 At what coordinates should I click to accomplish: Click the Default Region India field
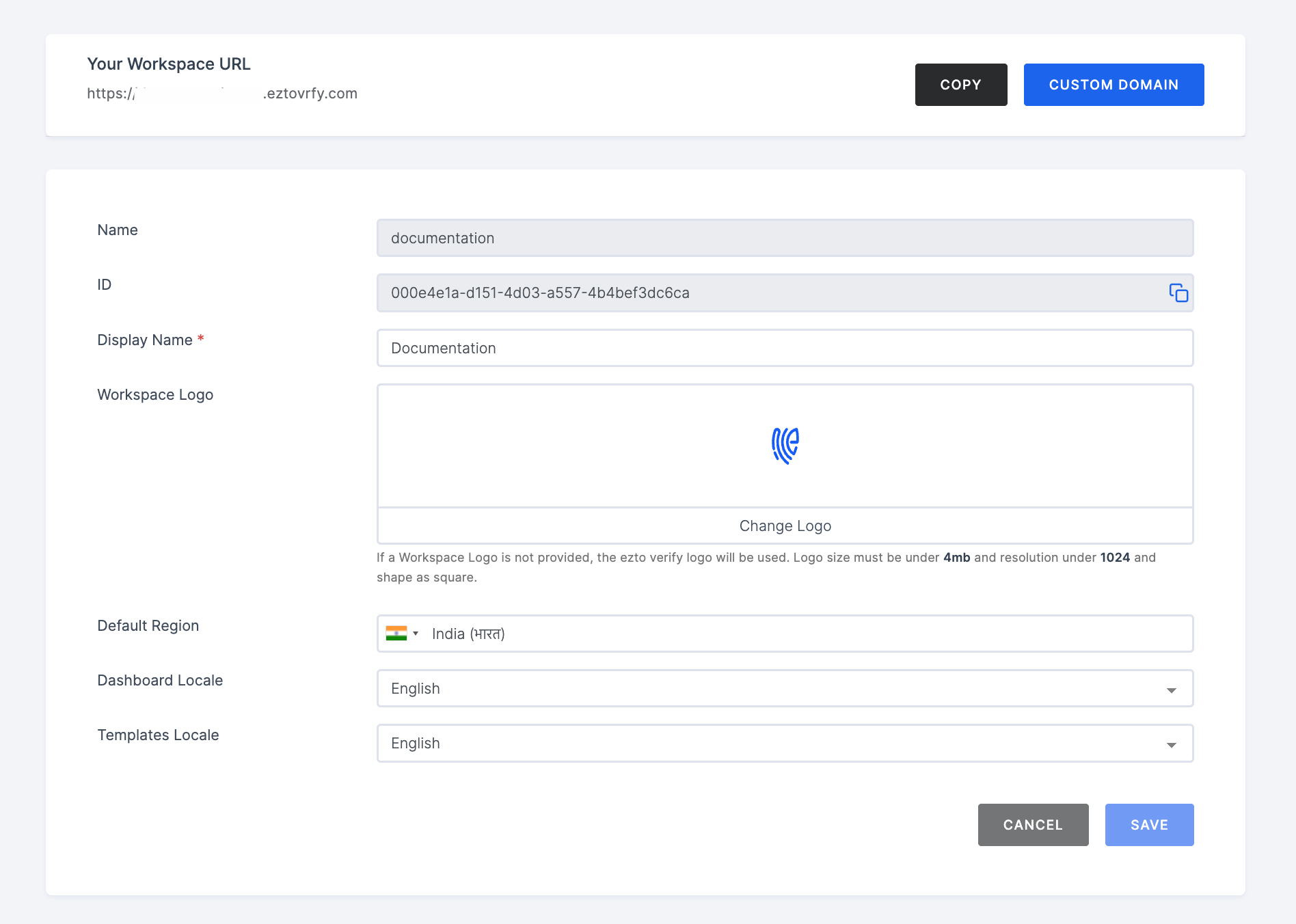point(785,634)
